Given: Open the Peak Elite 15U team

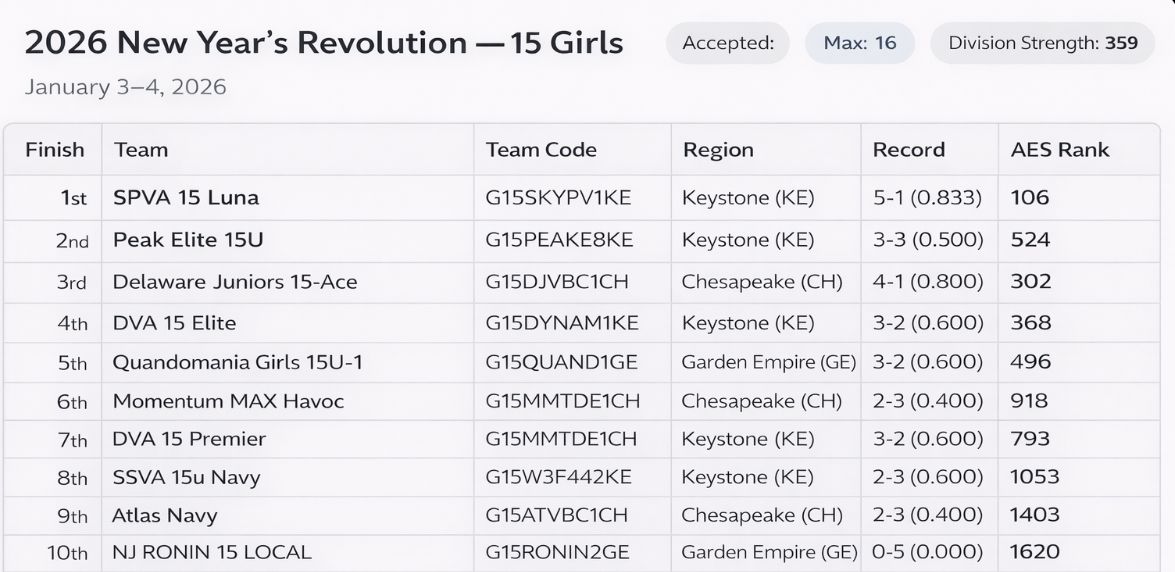Looking at the screenshot, I should (x=188, y=240).
